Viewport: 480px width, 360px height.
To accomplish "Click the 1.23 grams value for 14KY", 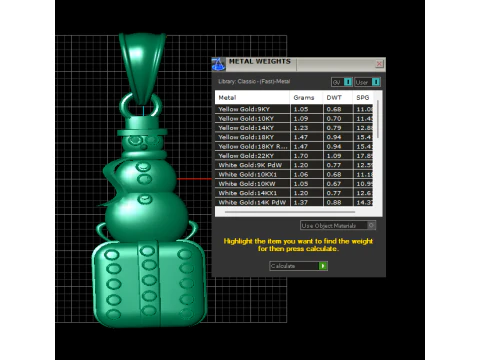I will coord(301,128).
